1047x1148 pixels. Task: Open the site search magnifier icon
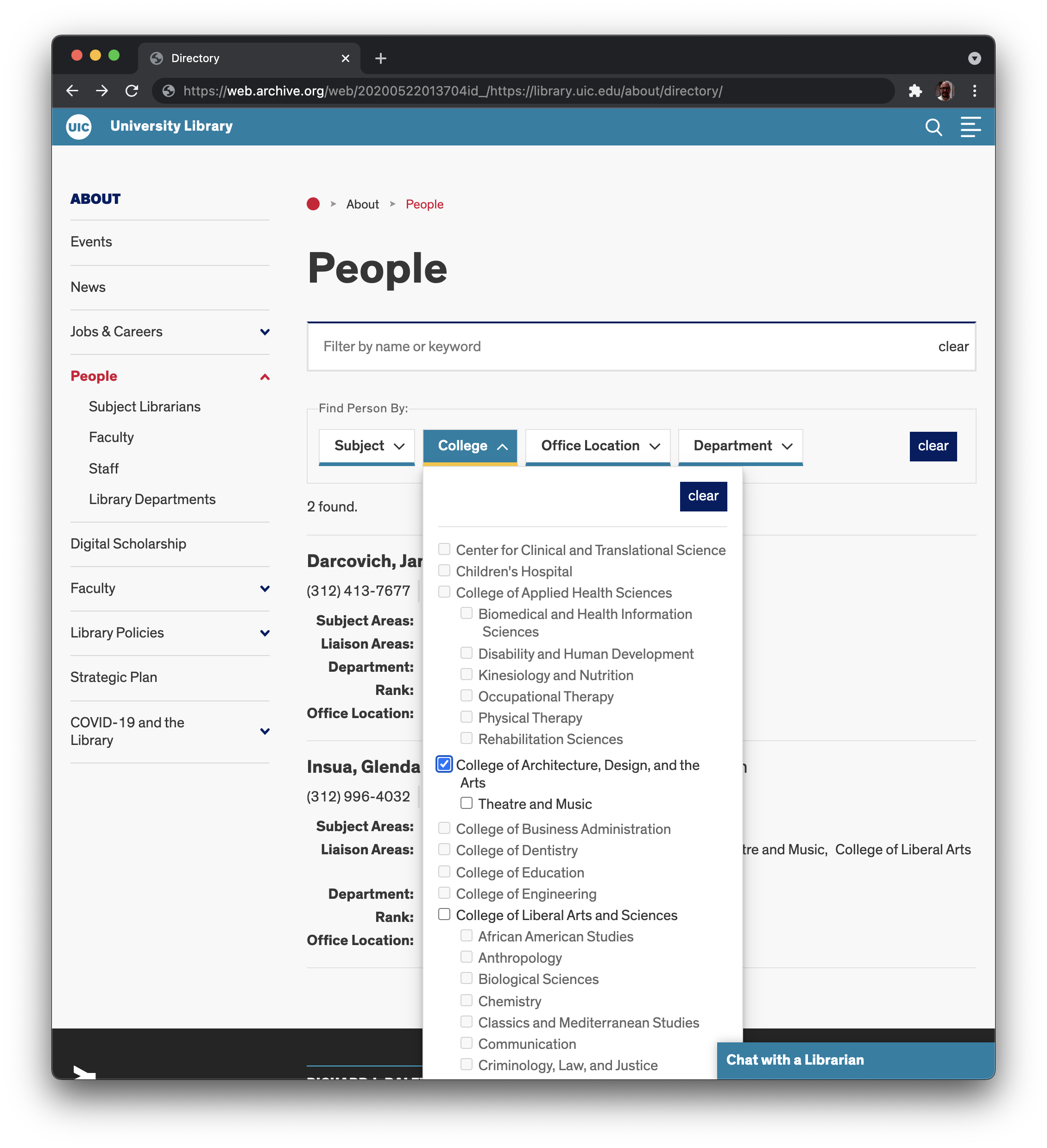click(933, 127)
